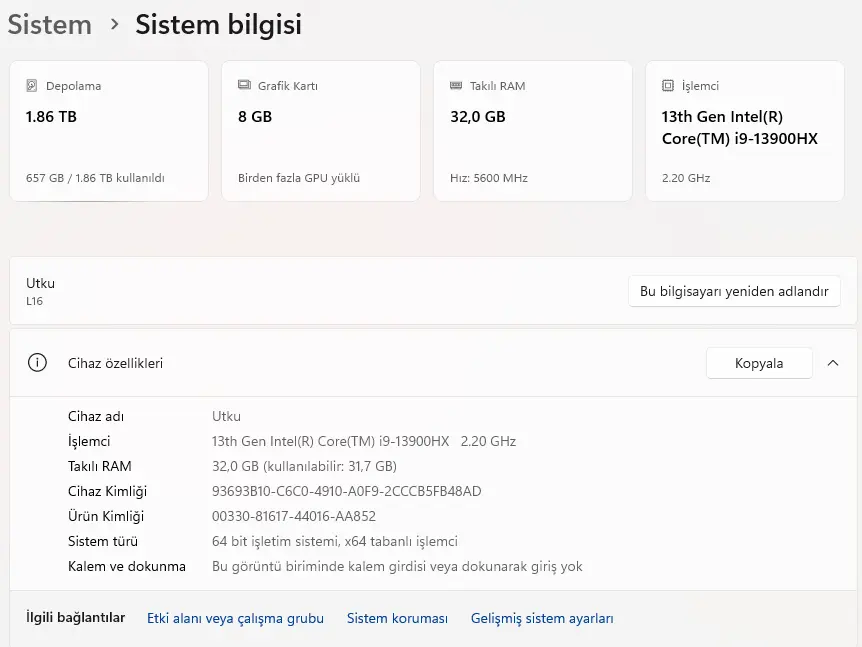The width and height of the screenshot is (862, 647).
Task: Select product ID '00330-81617-44016-AA852'
Action: click(x=294, y=517)
